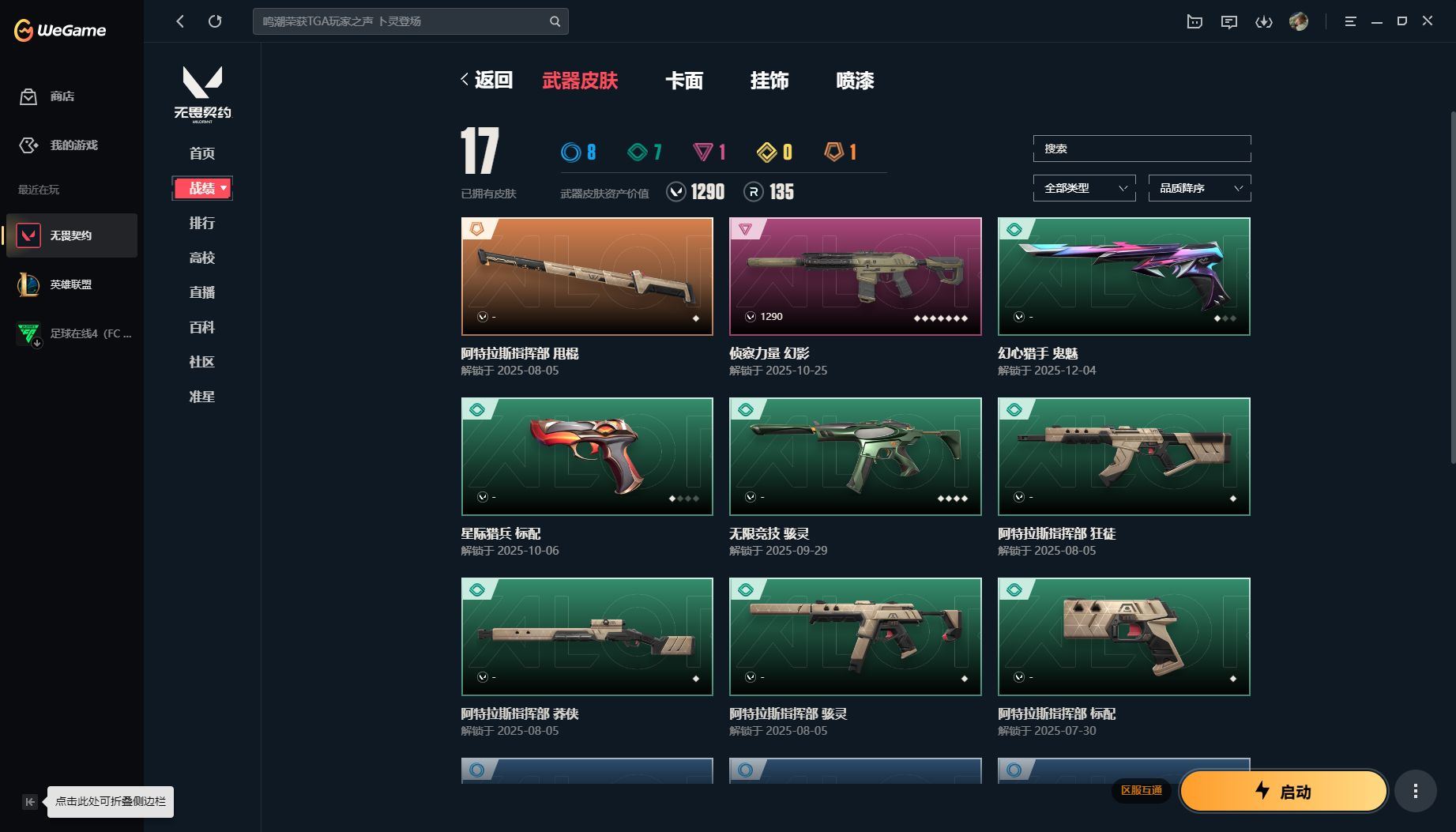
Task: Open the 侦察力量 幻影 skin thumbnail
Action: 855,277
